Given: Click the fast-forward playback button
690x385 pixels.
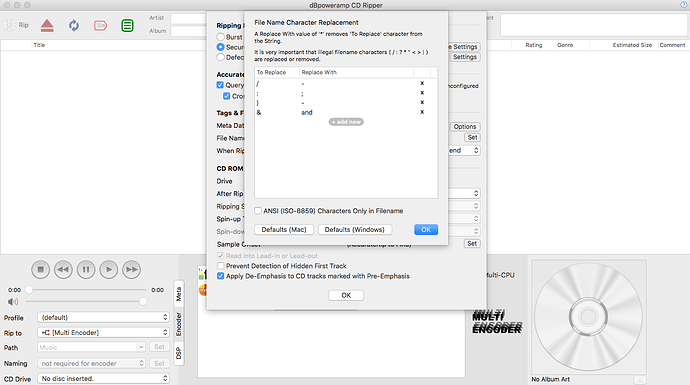Looking at the screenshot, I should 131,269.
